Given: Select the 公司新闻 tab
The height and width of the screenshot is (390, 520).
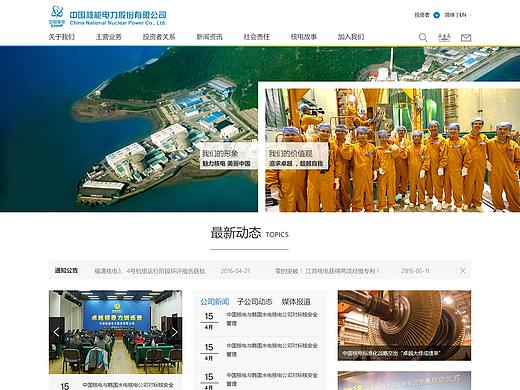Looking at the screenshot, I should (215, 302).
